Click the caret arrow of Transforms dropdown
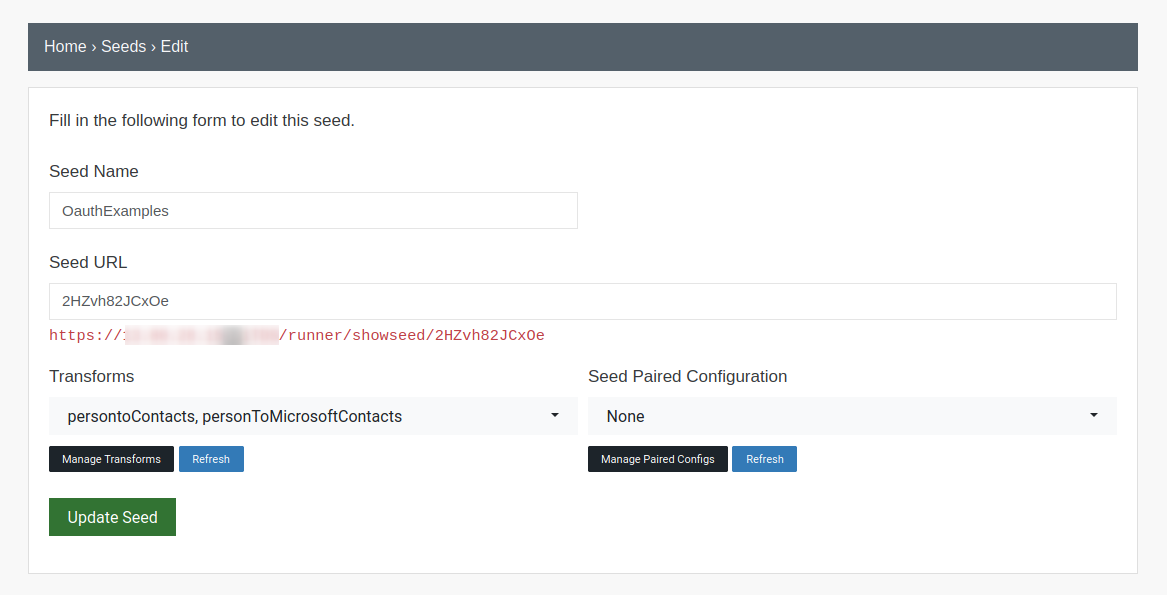 (x=554, y=416)
